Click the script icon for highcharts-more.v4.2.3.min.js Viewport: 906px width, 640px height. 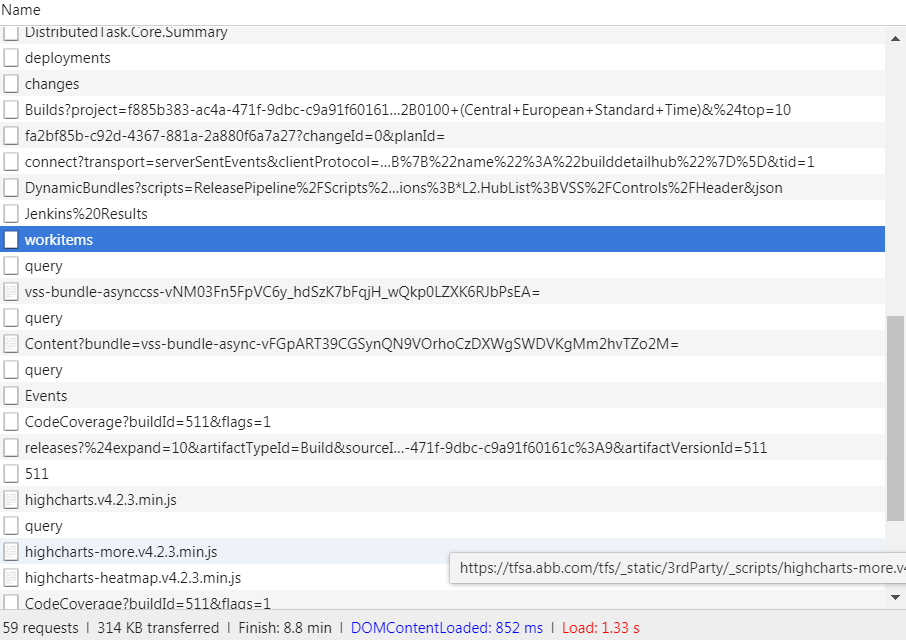point(10,551)
